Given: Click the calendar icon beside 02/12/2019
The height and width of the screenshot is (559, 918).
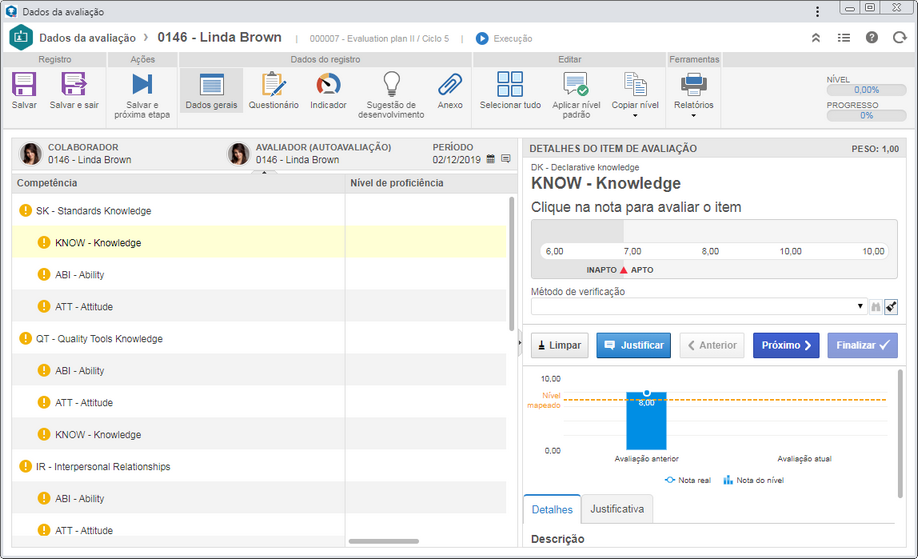Looking at the screenshot, I should coord(491,159).
